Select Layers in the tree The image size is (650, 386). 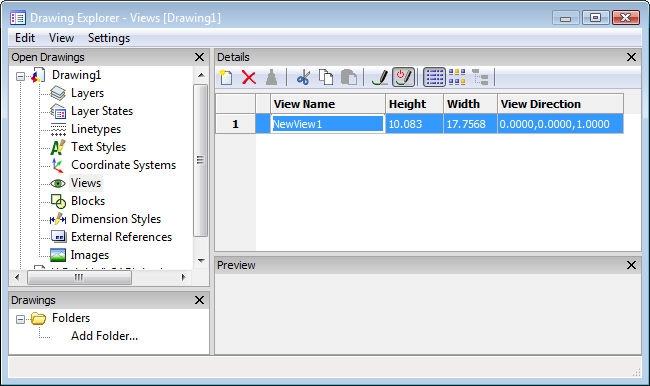(x=87, y=93)
